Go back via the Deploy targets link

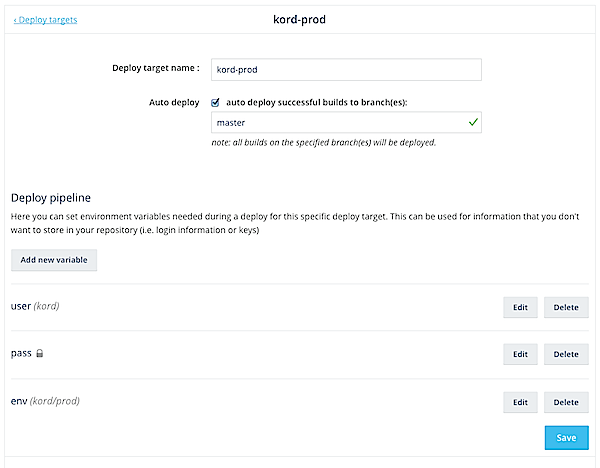[45, 20]
